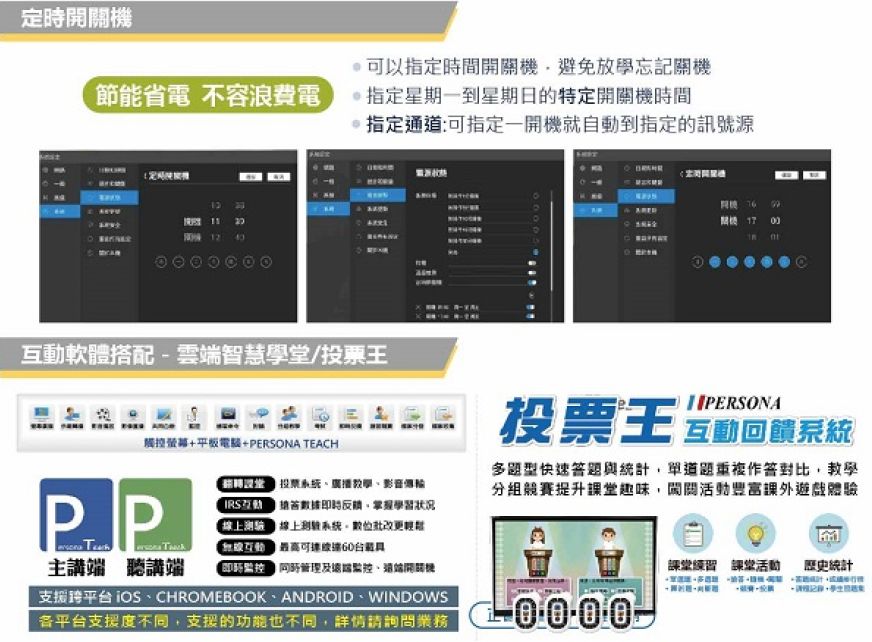Click hour value 11 in left timer screenshot
Image resolution: width=872 pixels, height=642 pixels.
tap(215, 221)
